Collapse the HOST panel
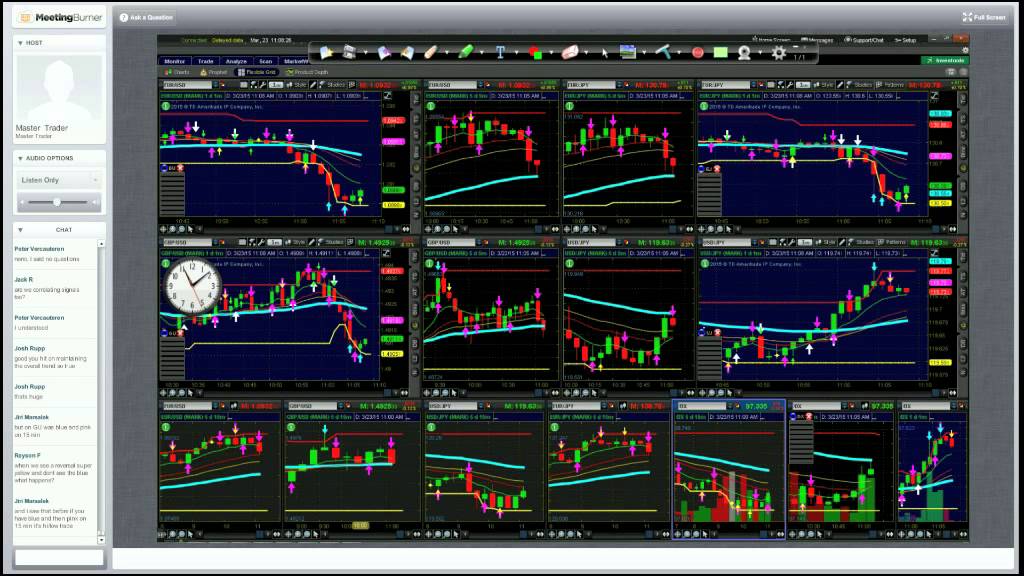The image size is (1024, 576). coord(20,43)
